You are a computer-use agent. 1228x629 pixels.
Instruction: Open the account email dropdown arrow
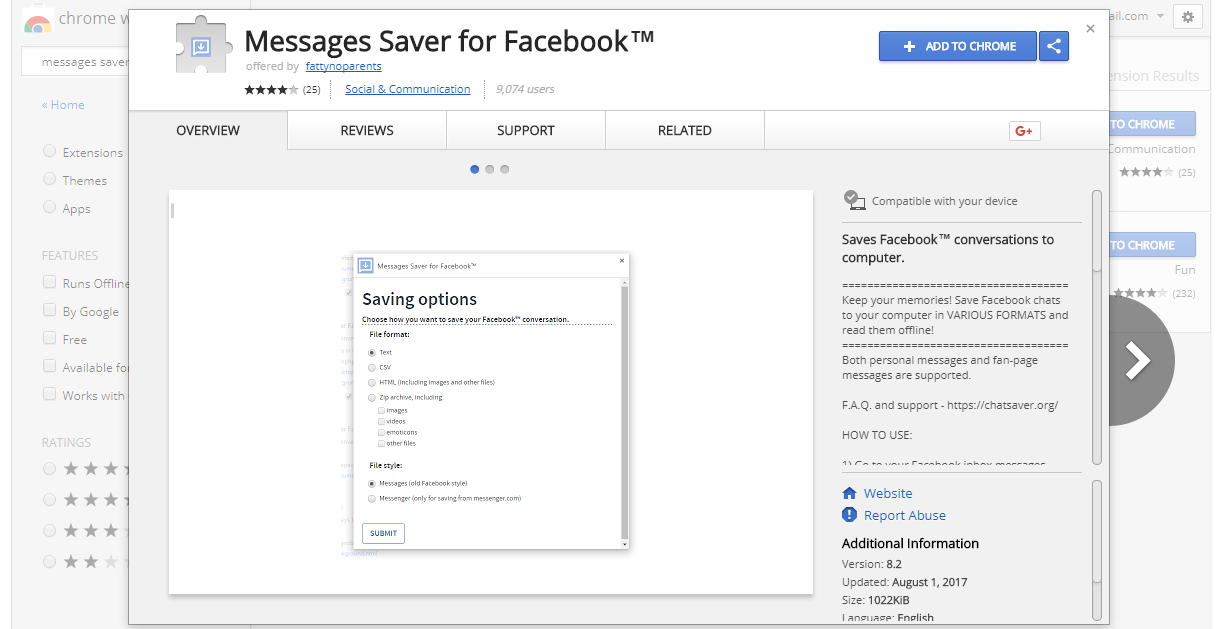coord(1160,17)
